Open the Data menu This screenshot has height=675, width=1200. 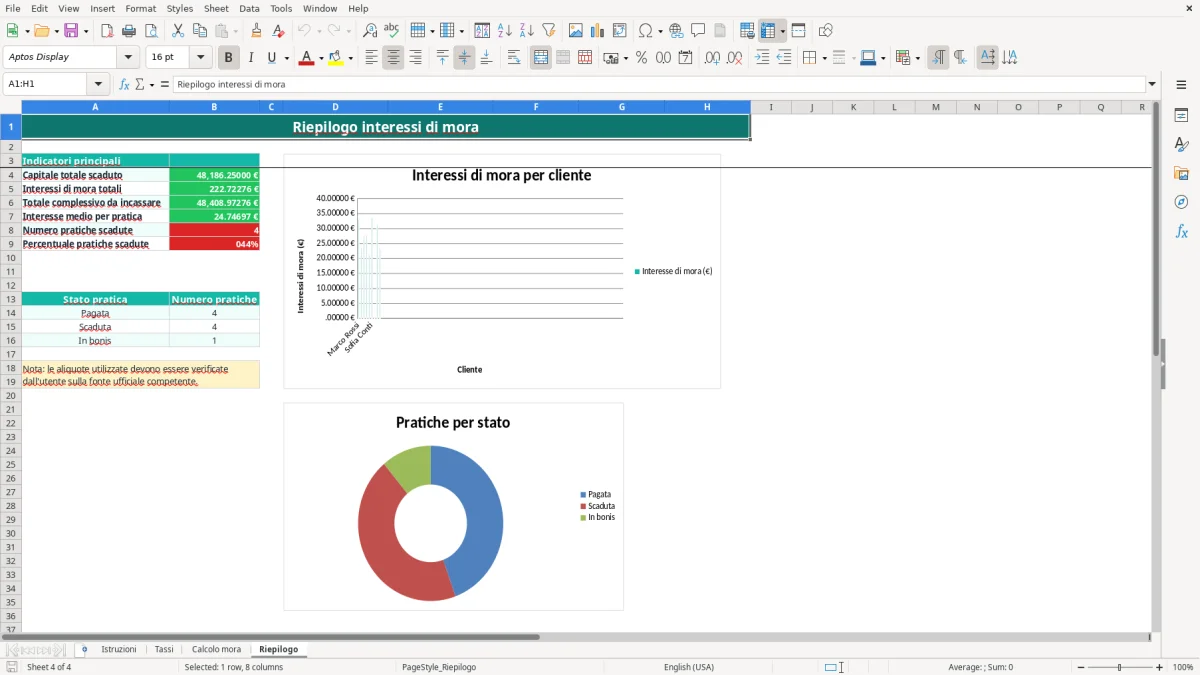[249, 8]
